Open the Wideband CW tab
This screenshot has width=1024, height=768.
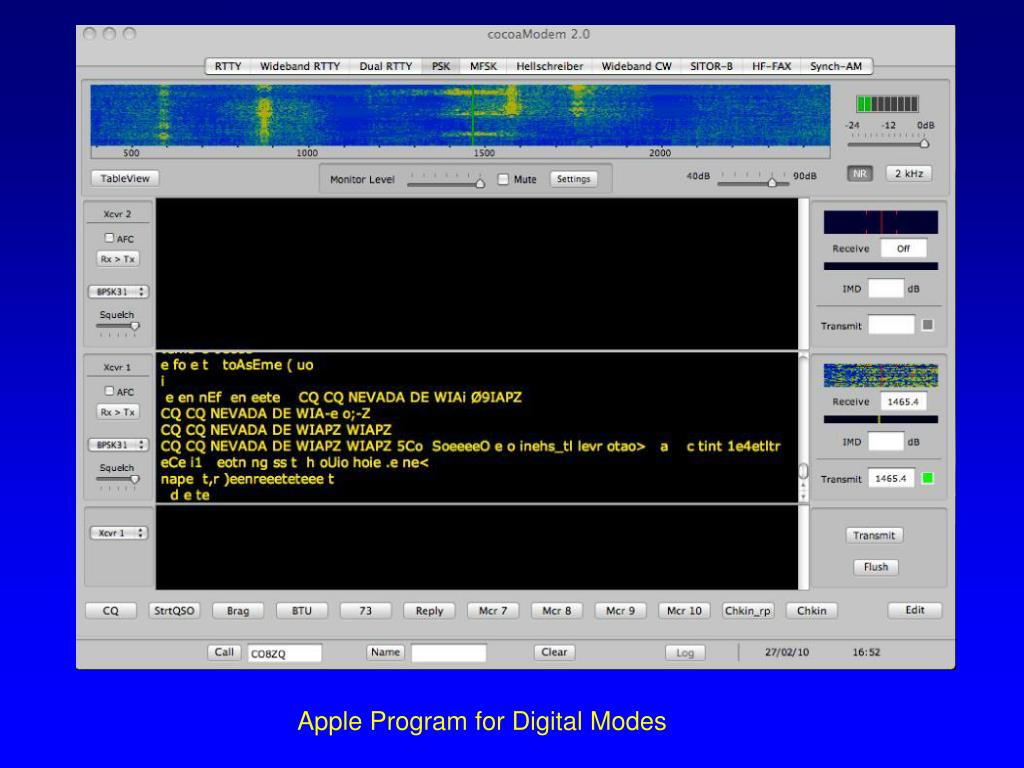click(x=636, y=66)
